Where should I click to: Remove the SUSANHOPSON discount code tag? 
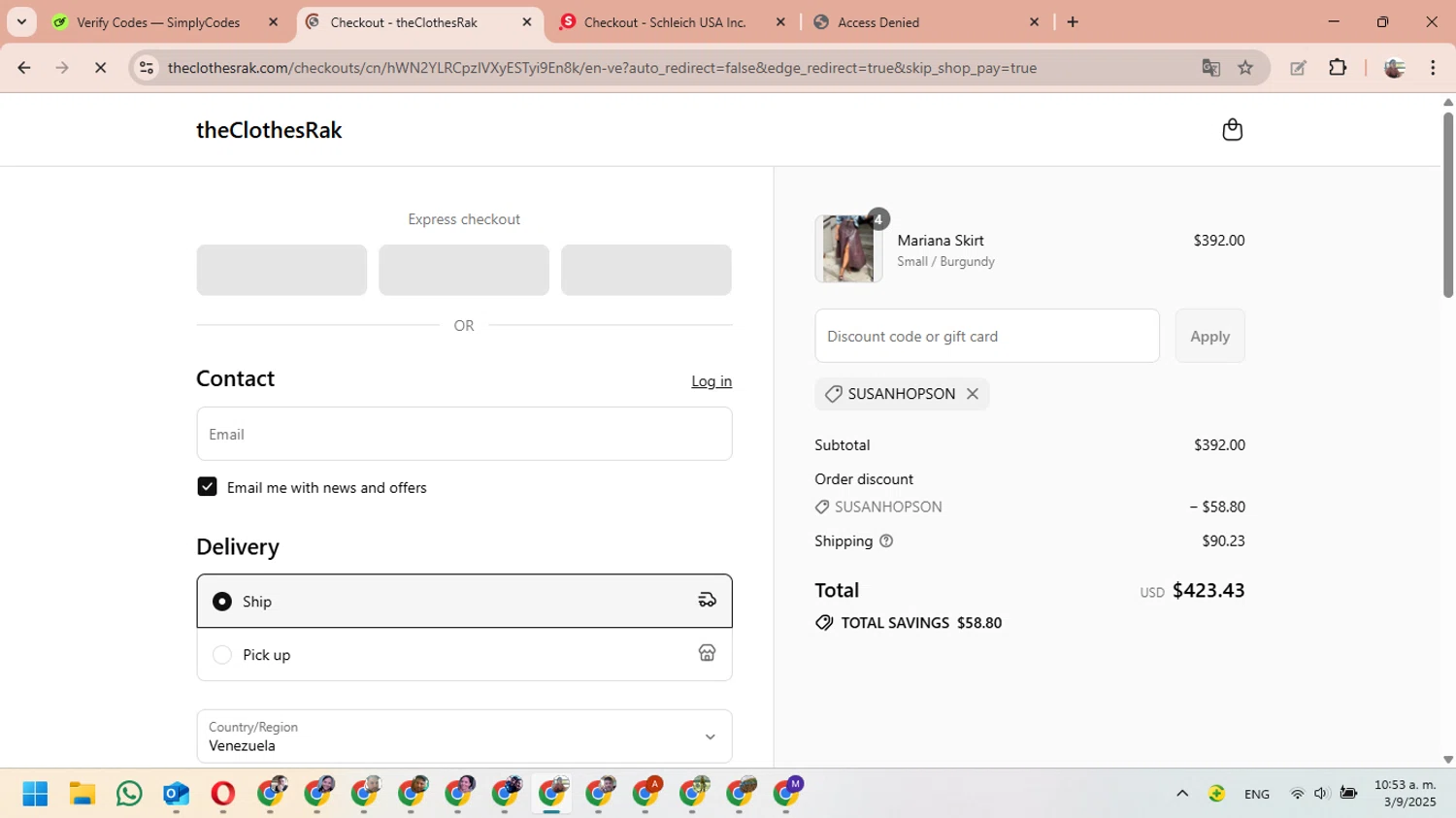[x=972, y=394]
